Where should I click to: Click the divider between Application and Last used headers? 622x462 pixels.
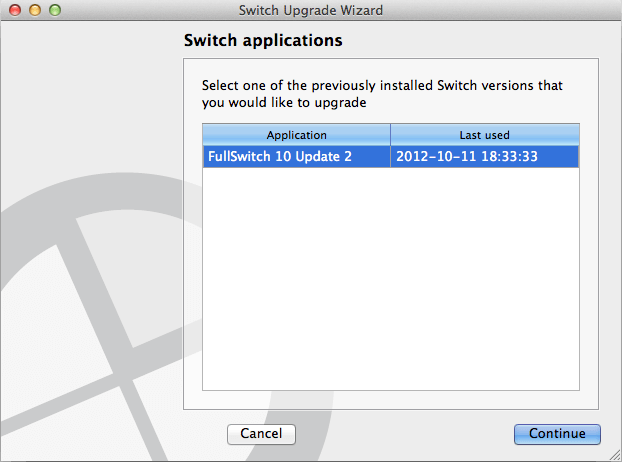pyautogui.click(x=390, y=135)
